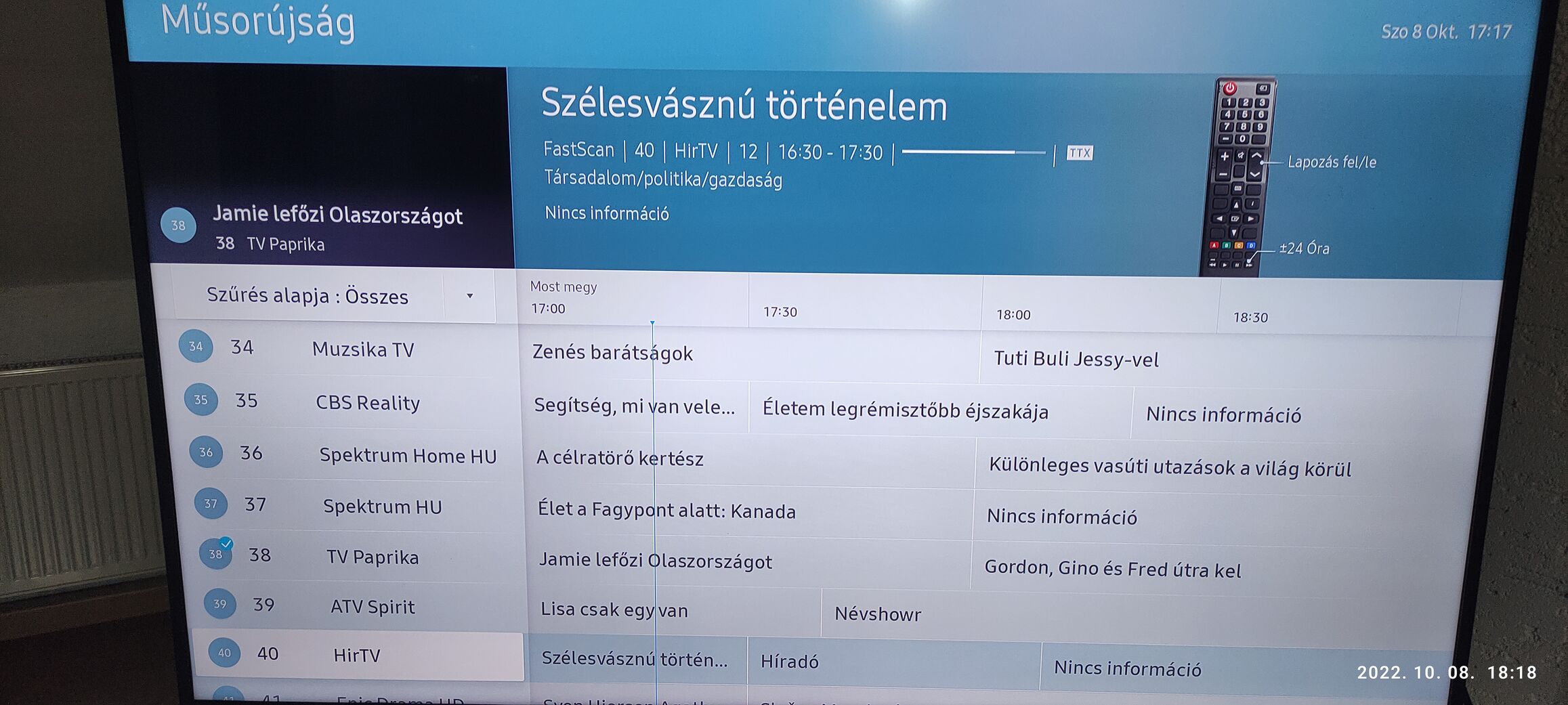Click the Szélesvásznú történelem details title
Viewport: 1568px width, 705px height.
[x=744, y=105]
